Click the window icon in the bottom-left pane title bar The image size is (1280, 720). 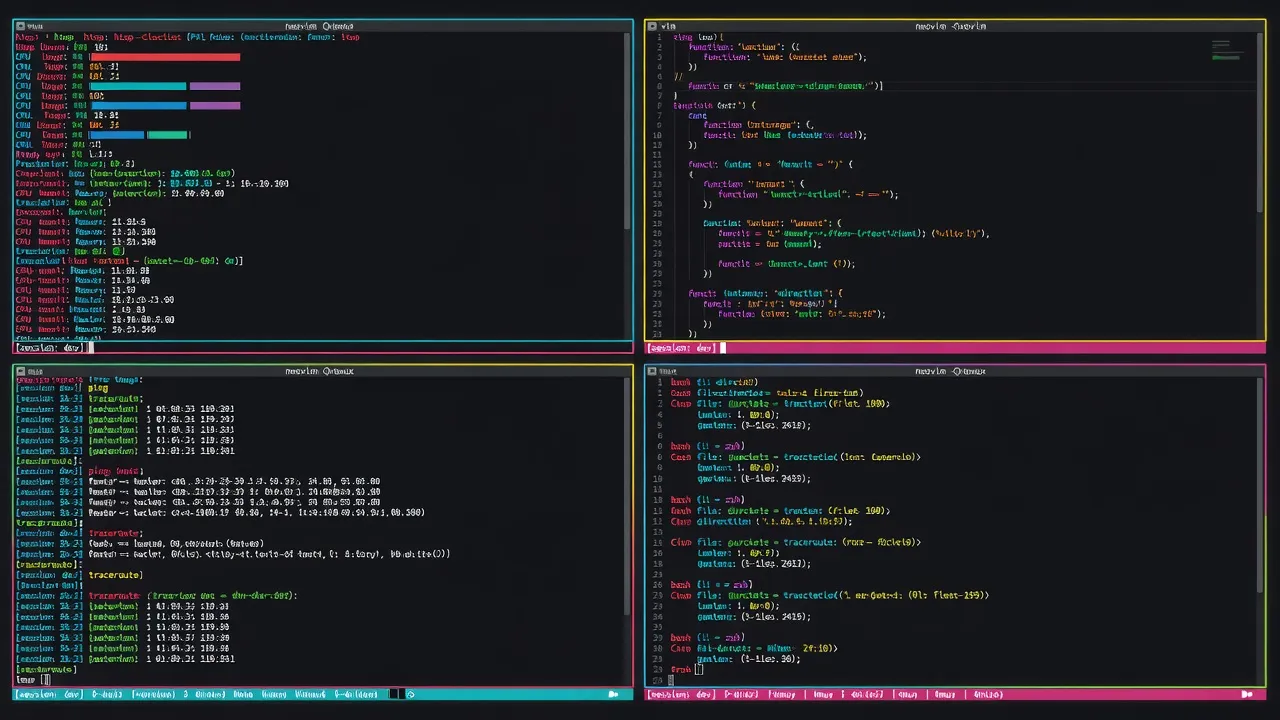(x=20, y=371)
